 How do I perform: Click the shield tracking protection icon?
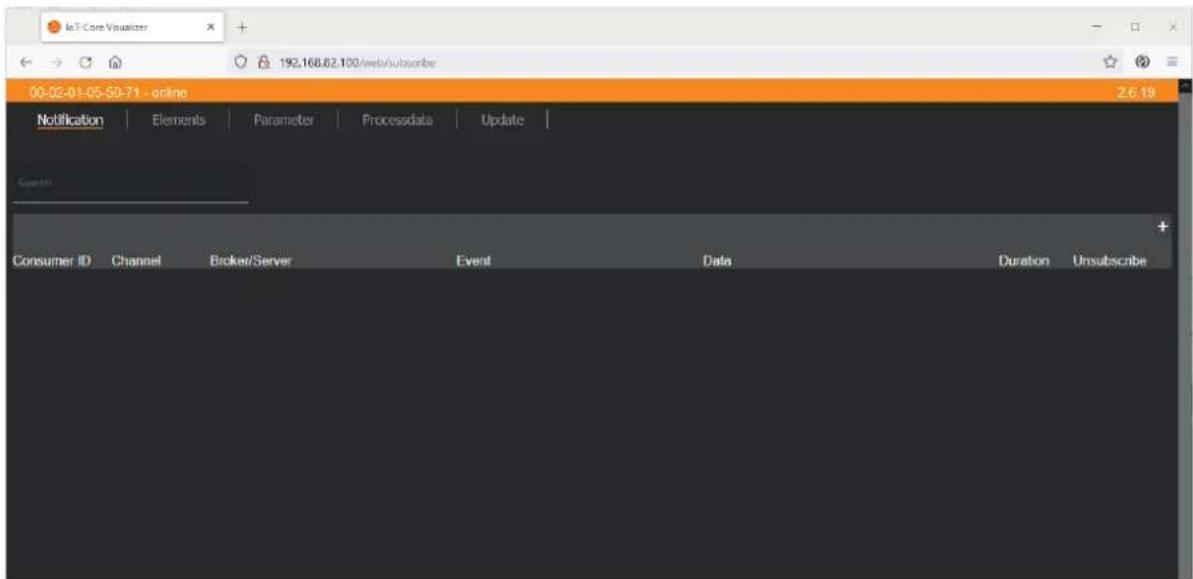[x=241, y=64]
